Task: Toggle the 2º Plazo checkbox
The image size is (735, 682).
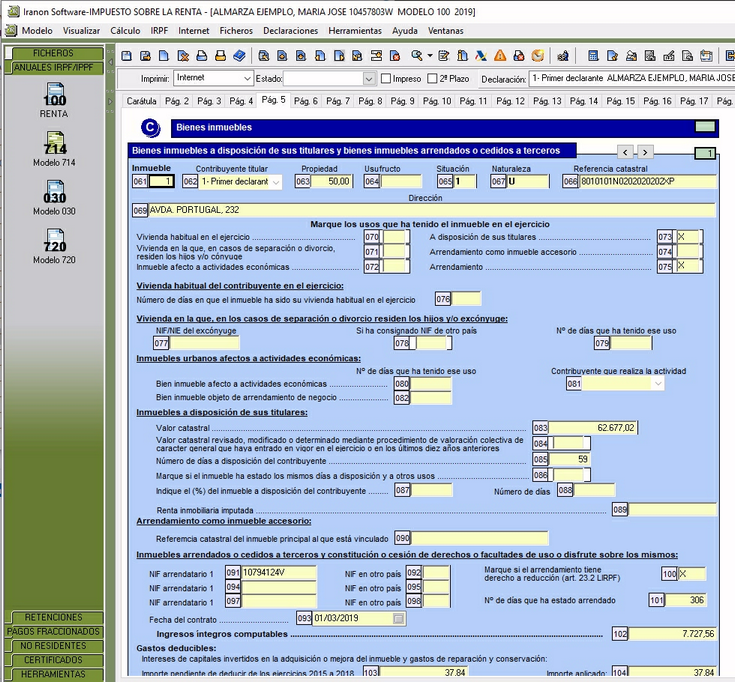Action: click(432, 78)
